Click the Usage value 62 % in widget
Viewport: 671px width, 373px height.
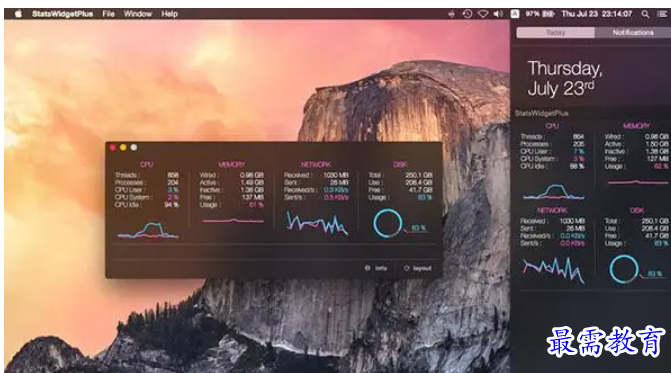(x=661, y=166)
